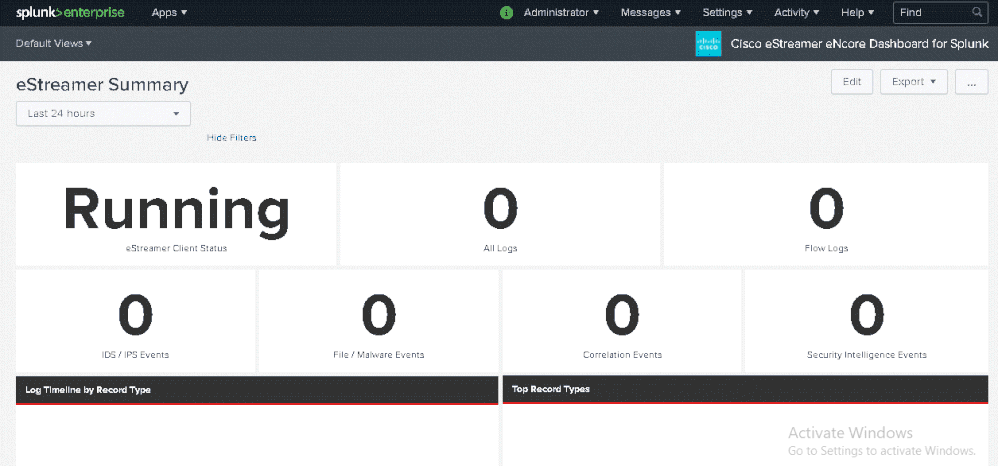Click the Cisco eStreamer eNcore Dashboard title
This screenshot has height=466, width=998.
point(860,44)
